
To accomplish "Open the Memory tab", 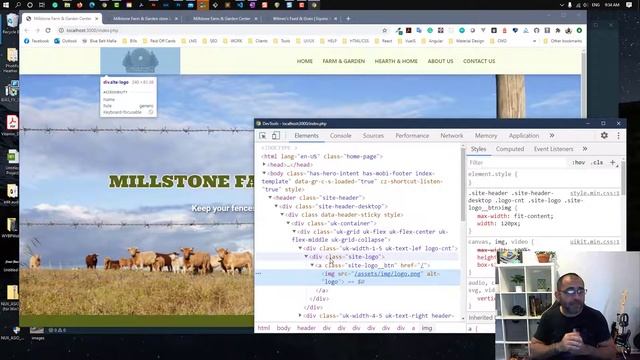I will pyautogui.click(x=486, y=136).
